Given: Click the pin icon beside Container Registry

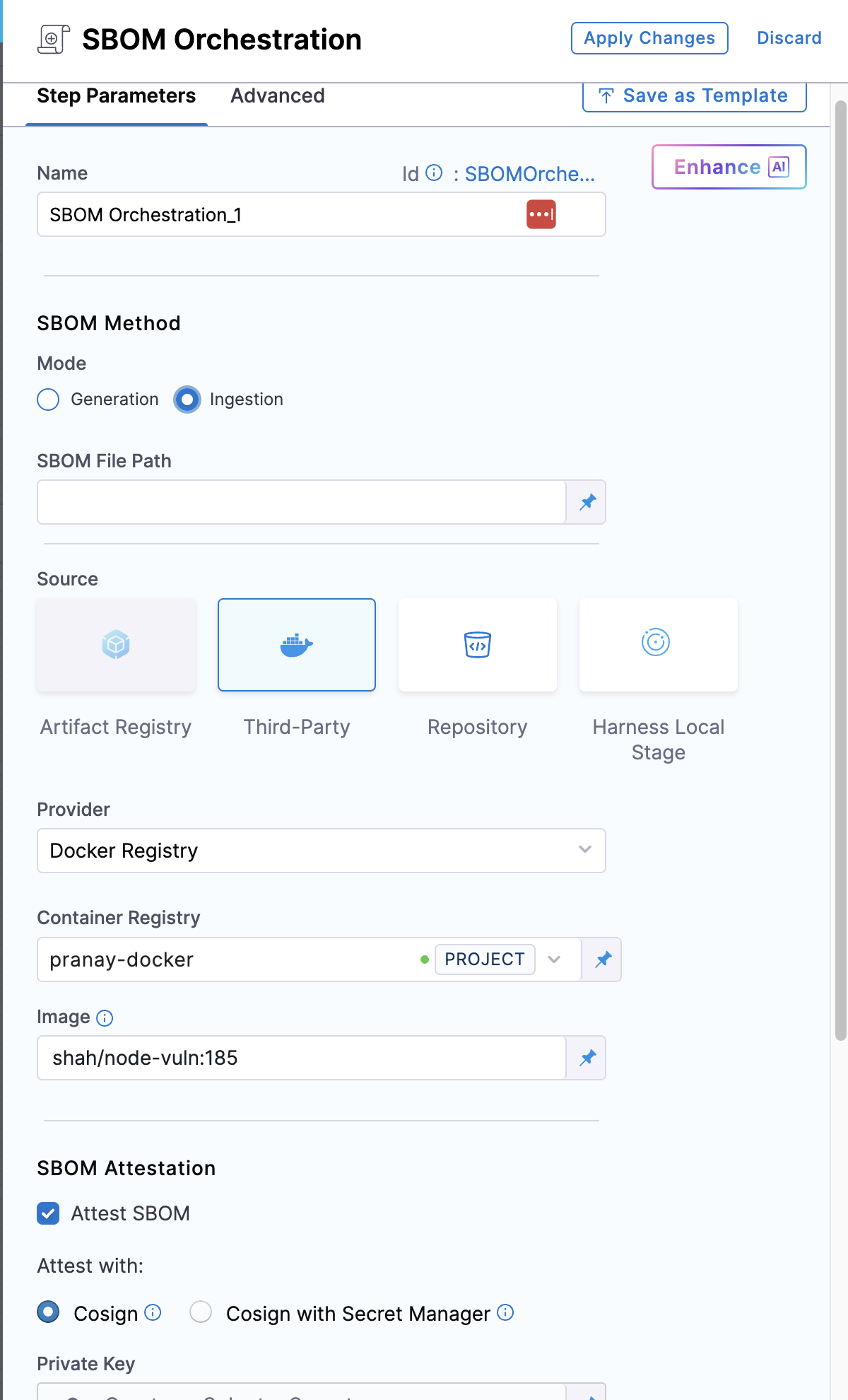Looking at the screenshot, I should tap(603, 959).
